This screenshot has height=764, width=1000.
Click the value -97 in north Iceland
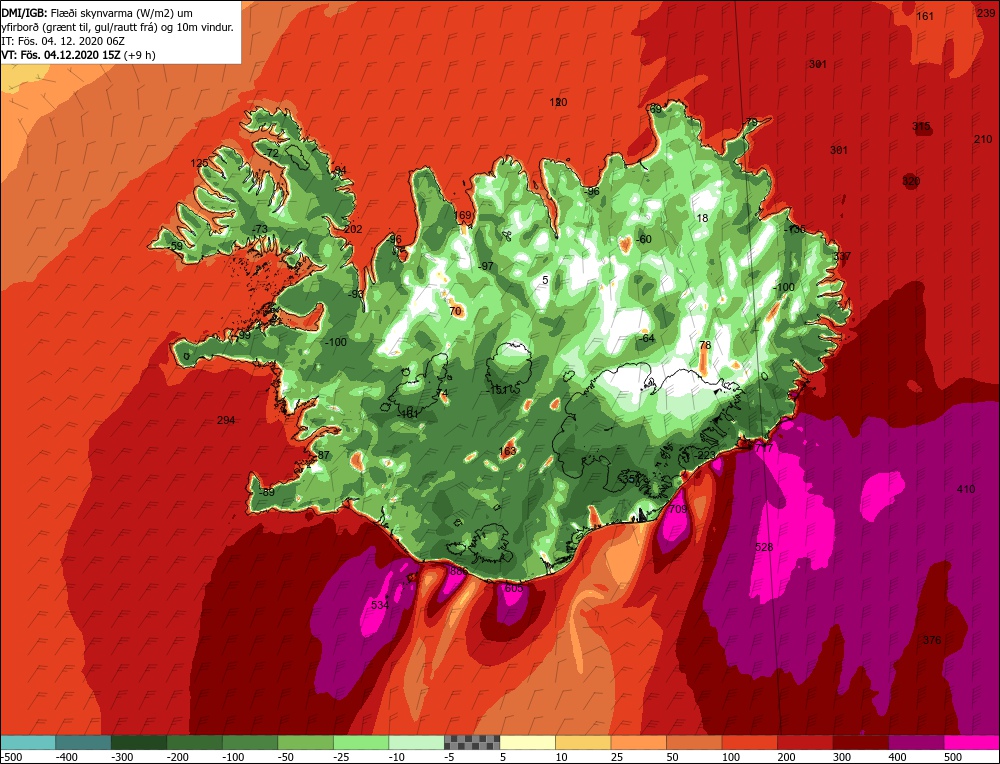(x=486, y=266)
